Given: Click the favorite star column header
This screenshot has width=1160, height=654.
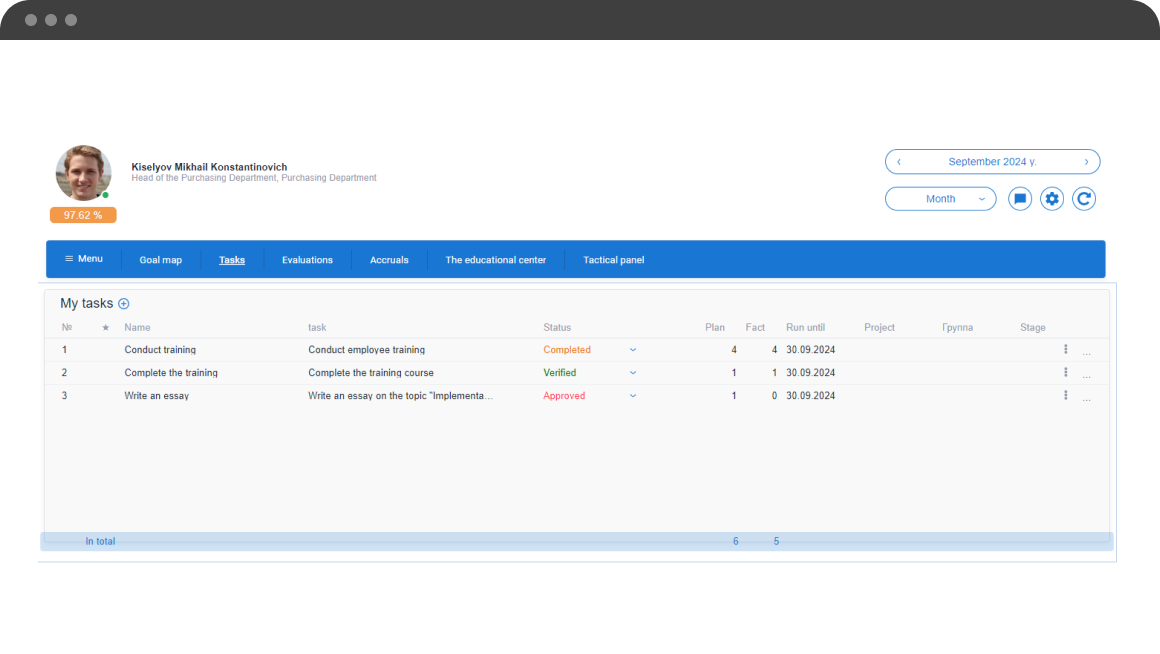Looking at the screenshot, I should tap(105, 328).
